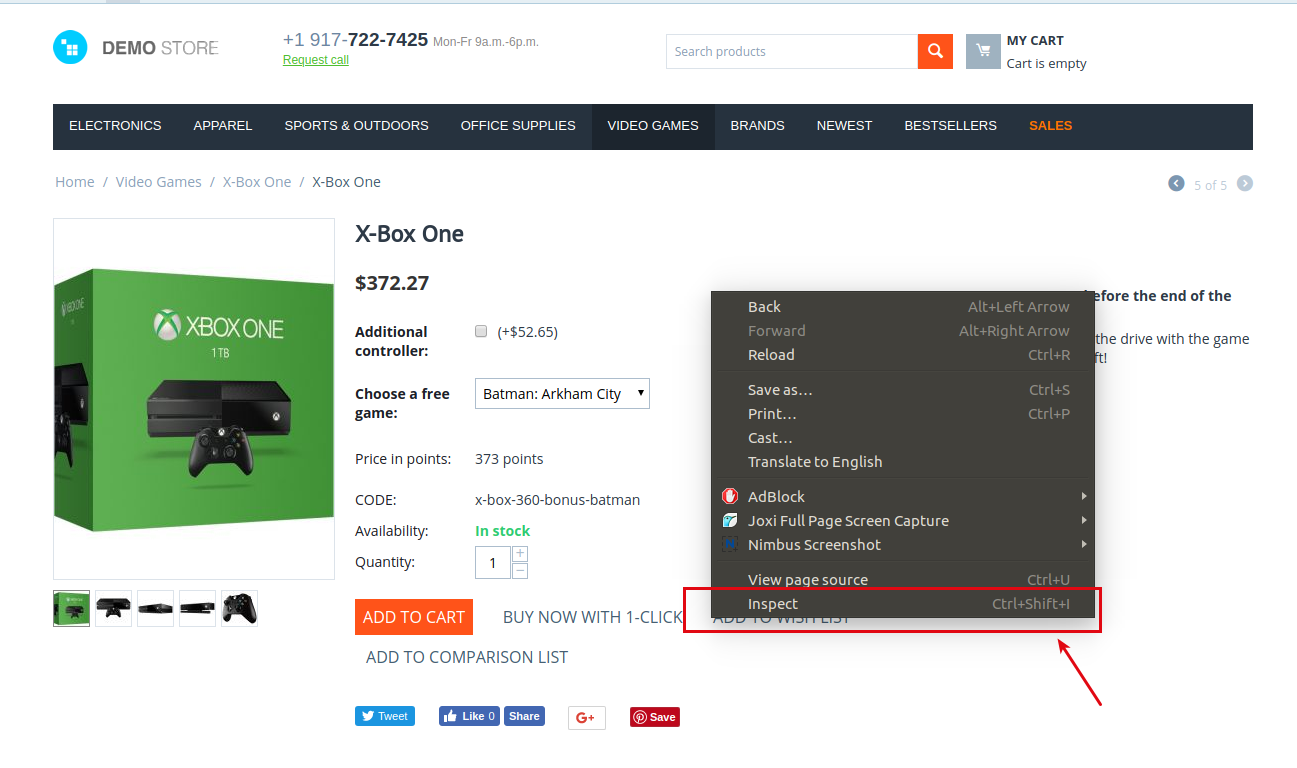Select Inspect in the context menu
1297x768 pixels.
coord(903,604)
